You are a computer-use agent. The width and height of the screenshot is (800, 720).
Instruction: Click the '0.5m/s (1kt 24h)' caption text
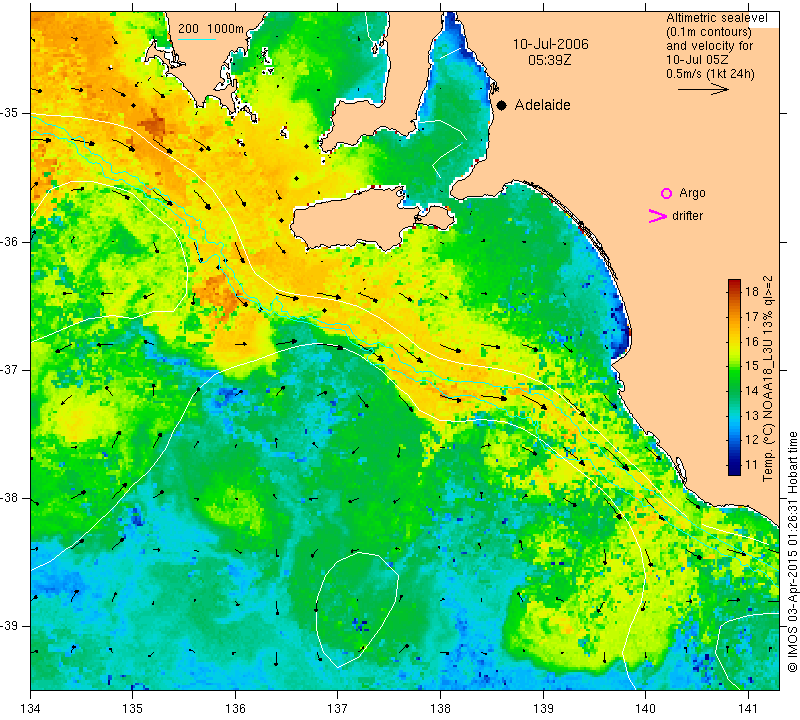click(710, 74)
